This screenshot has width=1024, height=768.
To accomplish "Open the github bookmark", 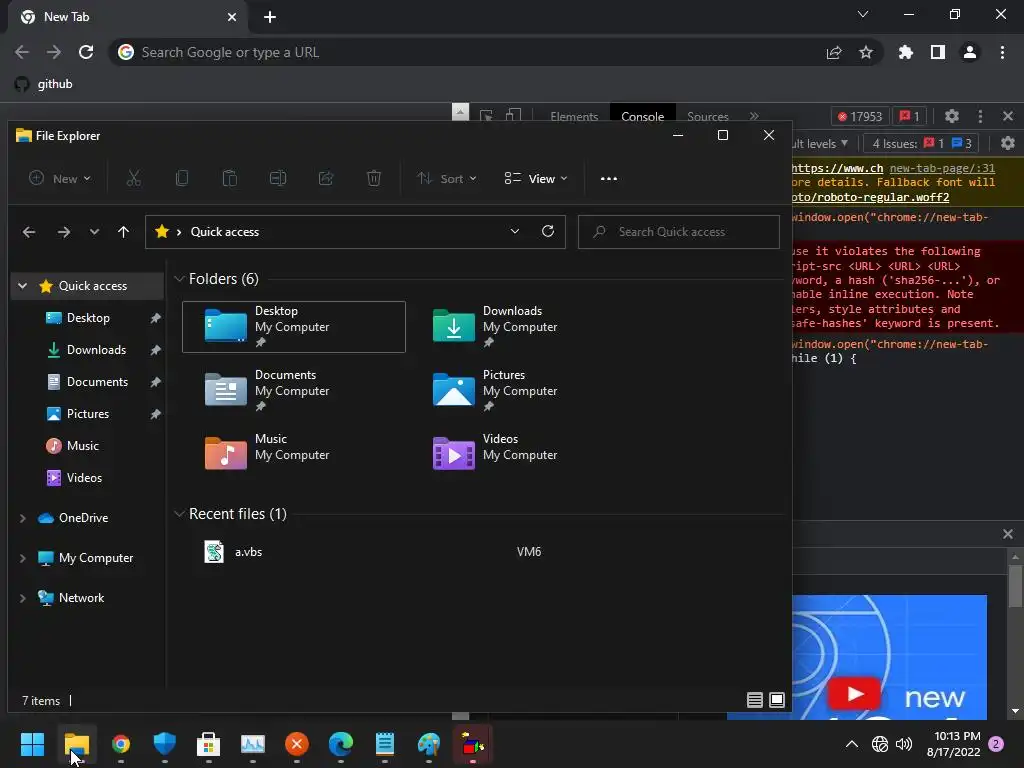I will click(44, 84).
